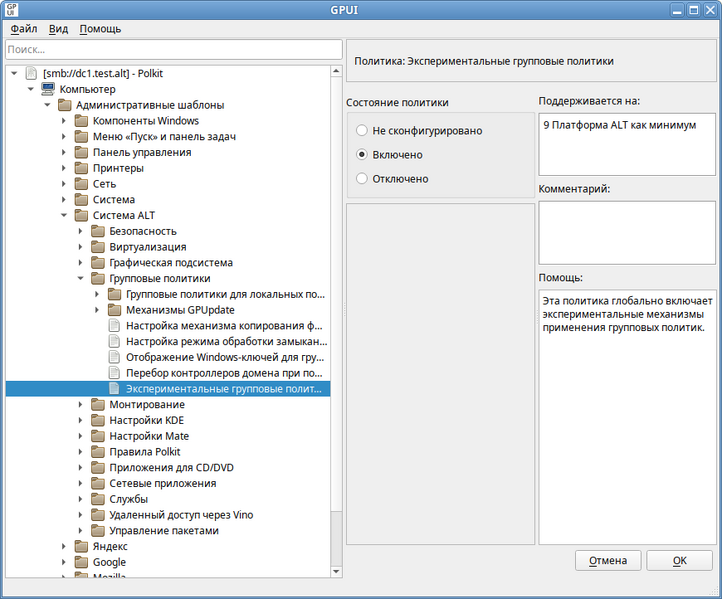Select the Настройки Mate tree item
Image resolution: width=722 pixels, height=599 pixels.
click(149, 436)
